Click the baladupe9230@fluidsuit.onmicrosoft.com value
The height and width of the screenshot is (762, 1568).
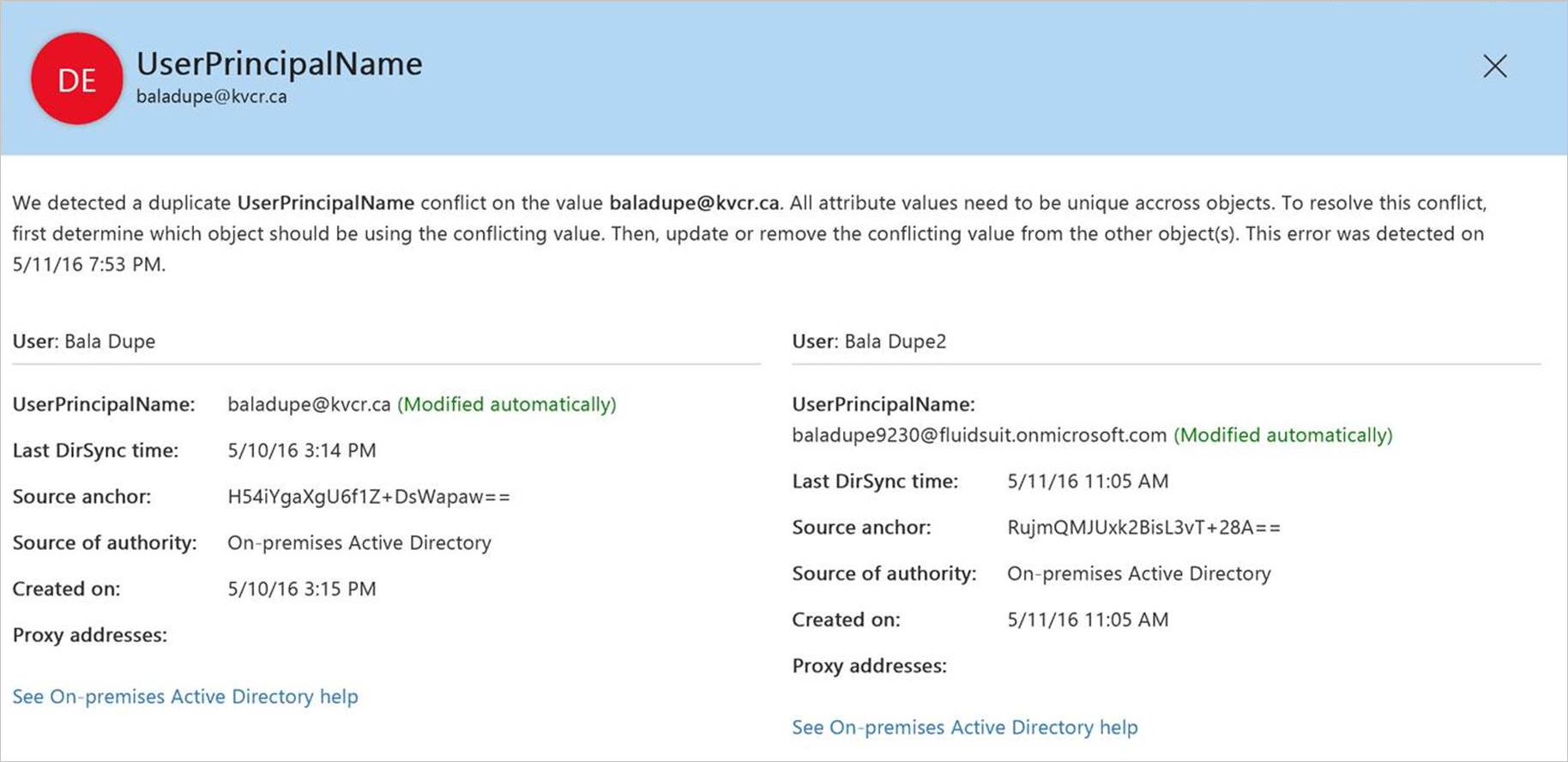[x=979, y=435]
